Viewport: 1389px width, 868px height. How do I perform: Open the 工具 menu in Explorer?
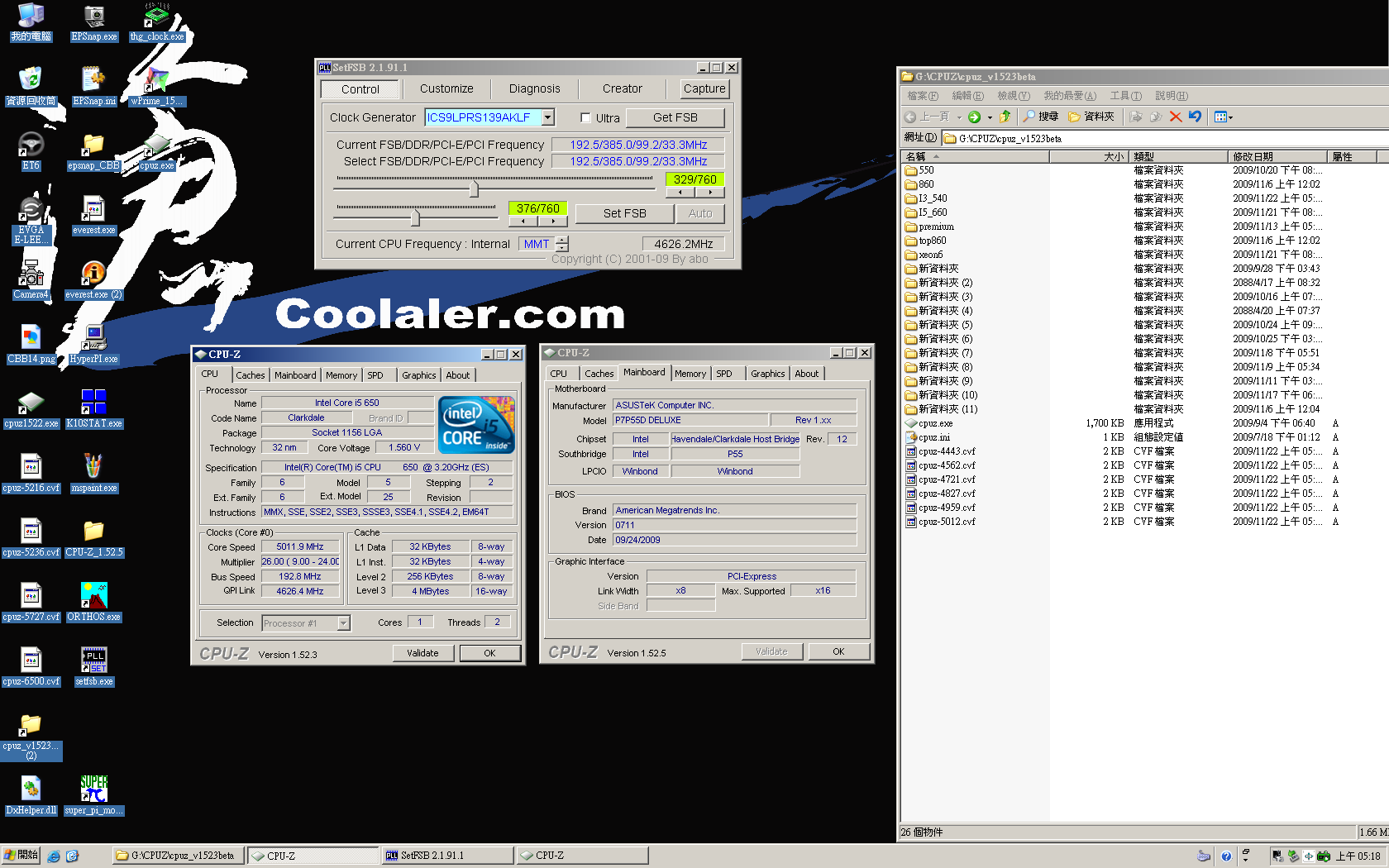pyautogui.click(x=1125, y=96)
